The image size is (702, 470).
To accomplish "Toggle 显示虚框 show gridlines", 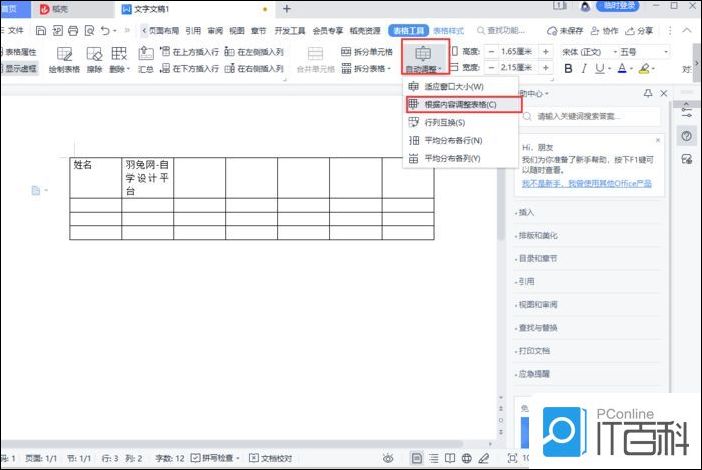I will [19, 68].
